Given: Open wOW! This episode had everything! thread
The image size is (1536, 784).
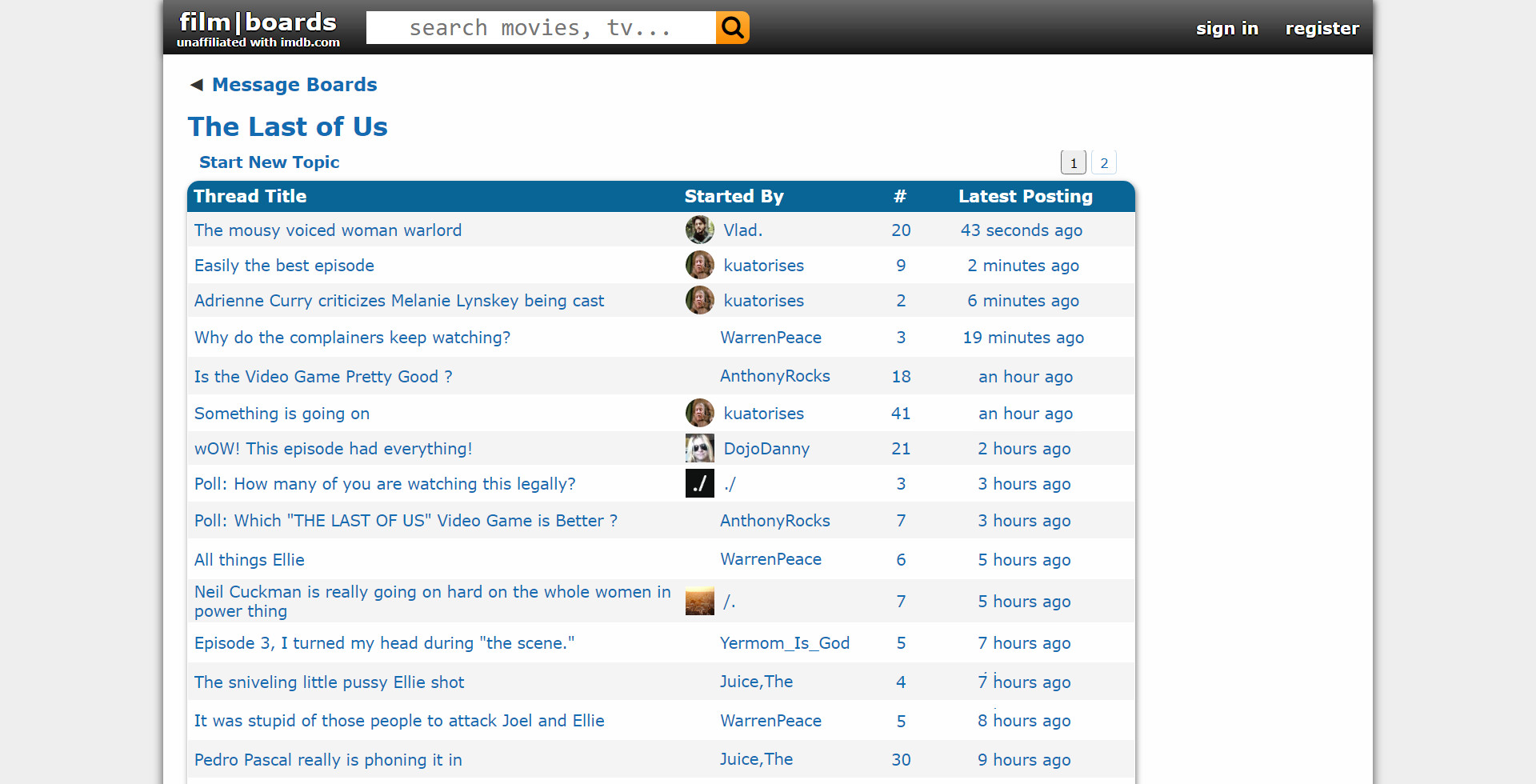Looking at the screenshot, I should point(334,449).
